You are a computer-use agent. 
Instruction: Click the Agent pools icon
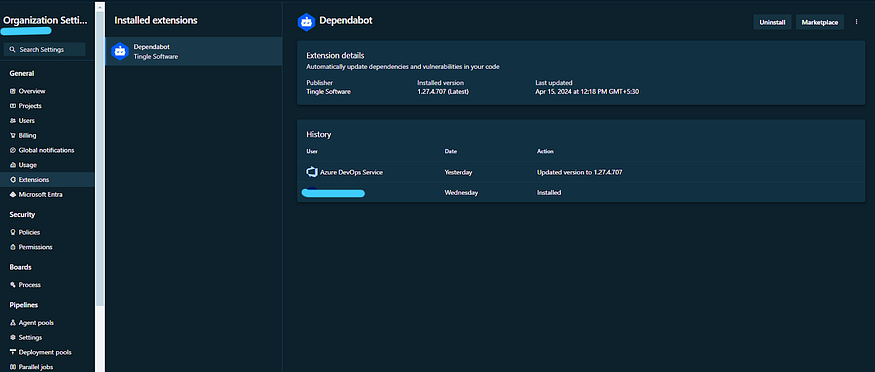13,323
